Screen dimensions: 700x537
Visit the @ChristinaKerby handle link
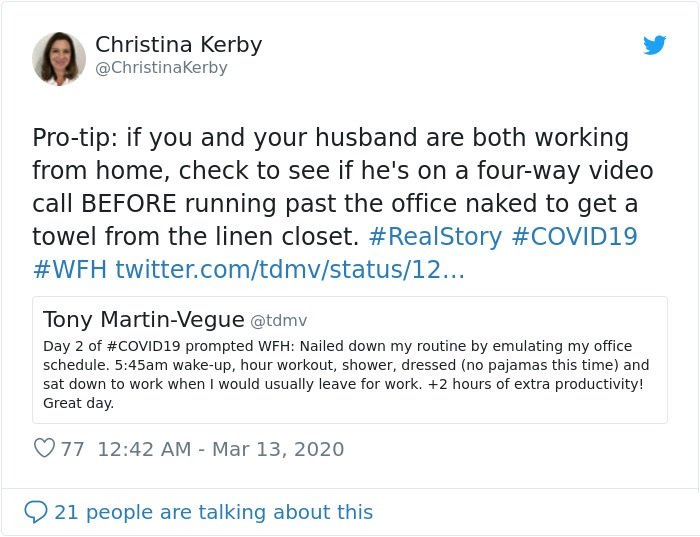coord(161,68)
